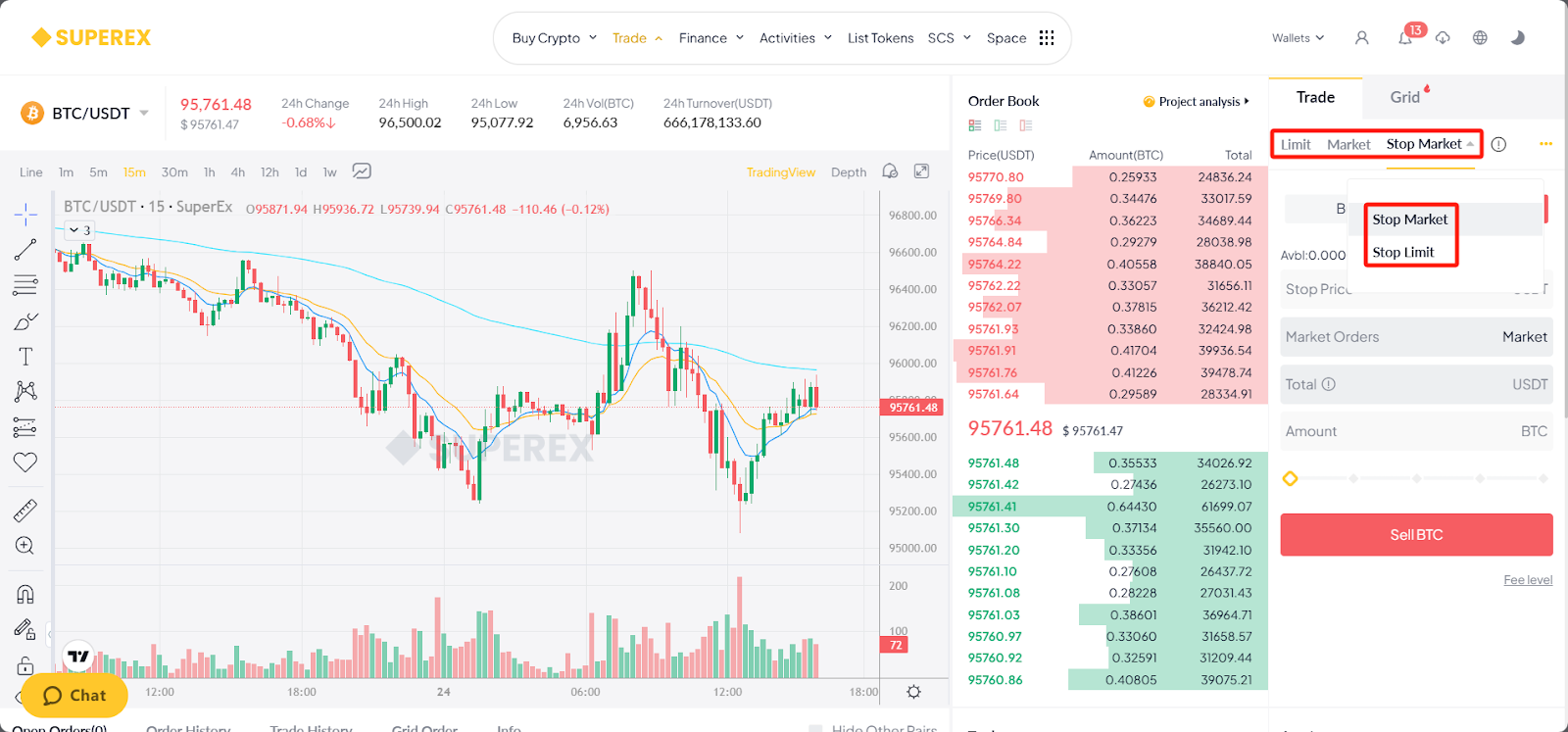The height and width of the screenshot is (732, 1568).
Task: Select the forecast and measurement tool
Action: pyautogui.click(x=25, y=427)
